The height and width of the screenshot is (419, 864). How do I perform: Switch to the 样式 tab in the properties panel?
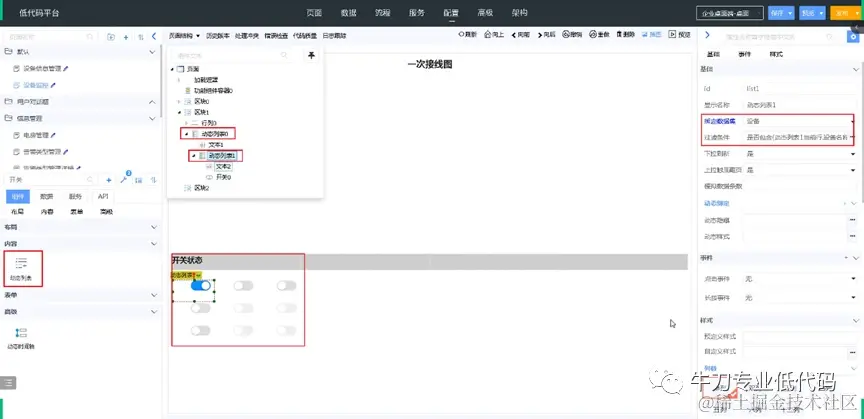coord(775,54)
